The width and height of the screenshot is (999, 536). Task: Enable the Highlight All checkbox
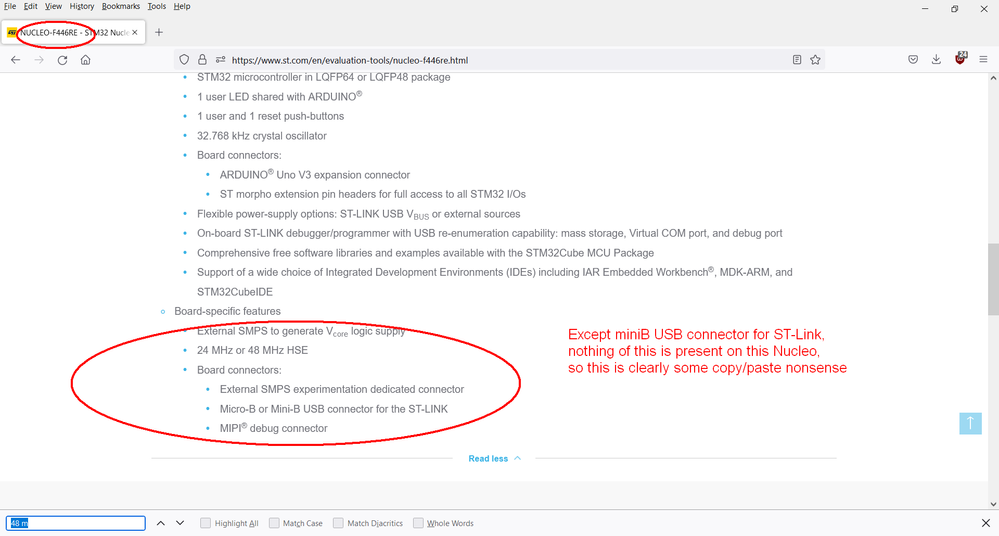[x=206, y=523]
